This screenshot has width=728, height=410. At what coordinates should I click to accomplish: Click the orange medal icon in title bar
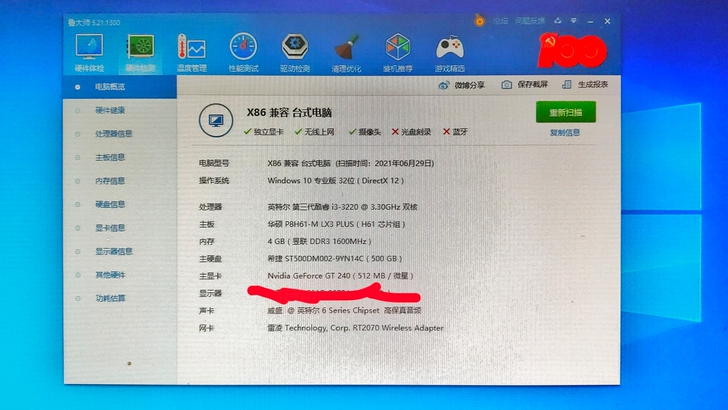[480, 21]
